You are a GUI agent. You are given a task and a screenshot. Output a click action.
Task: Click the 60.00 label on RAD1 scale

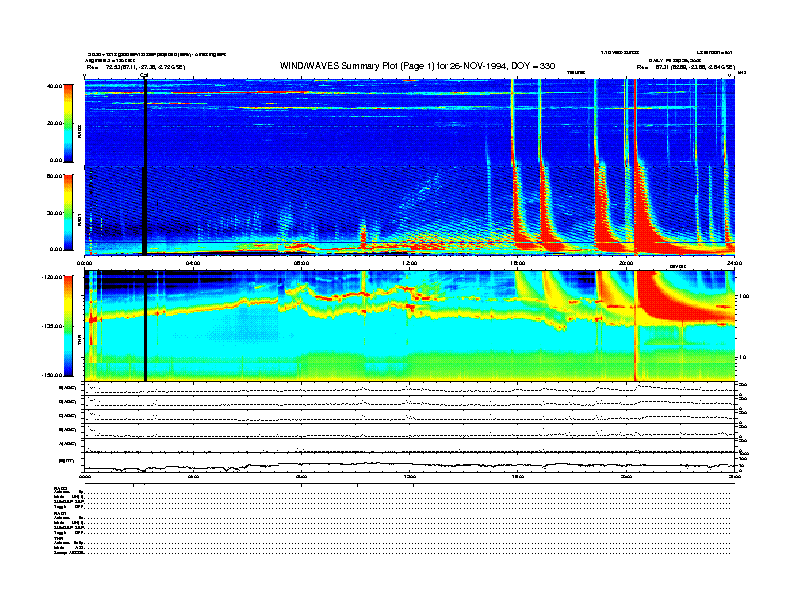54,176
